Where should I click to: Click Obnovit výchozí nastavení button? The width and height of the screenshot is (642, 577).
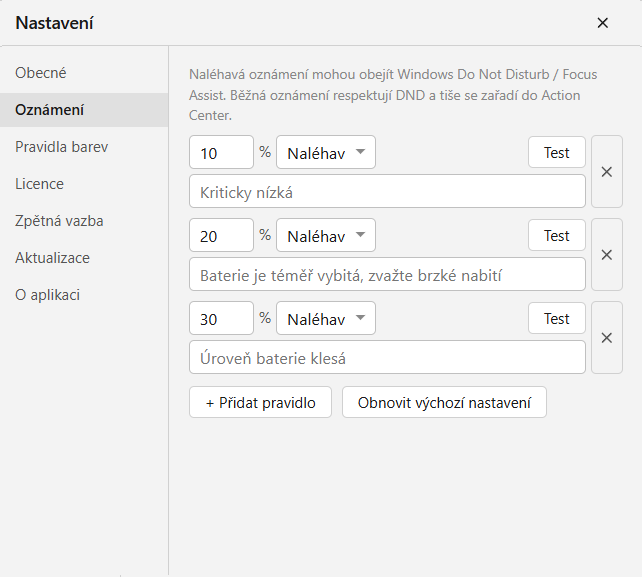point(444,403)
